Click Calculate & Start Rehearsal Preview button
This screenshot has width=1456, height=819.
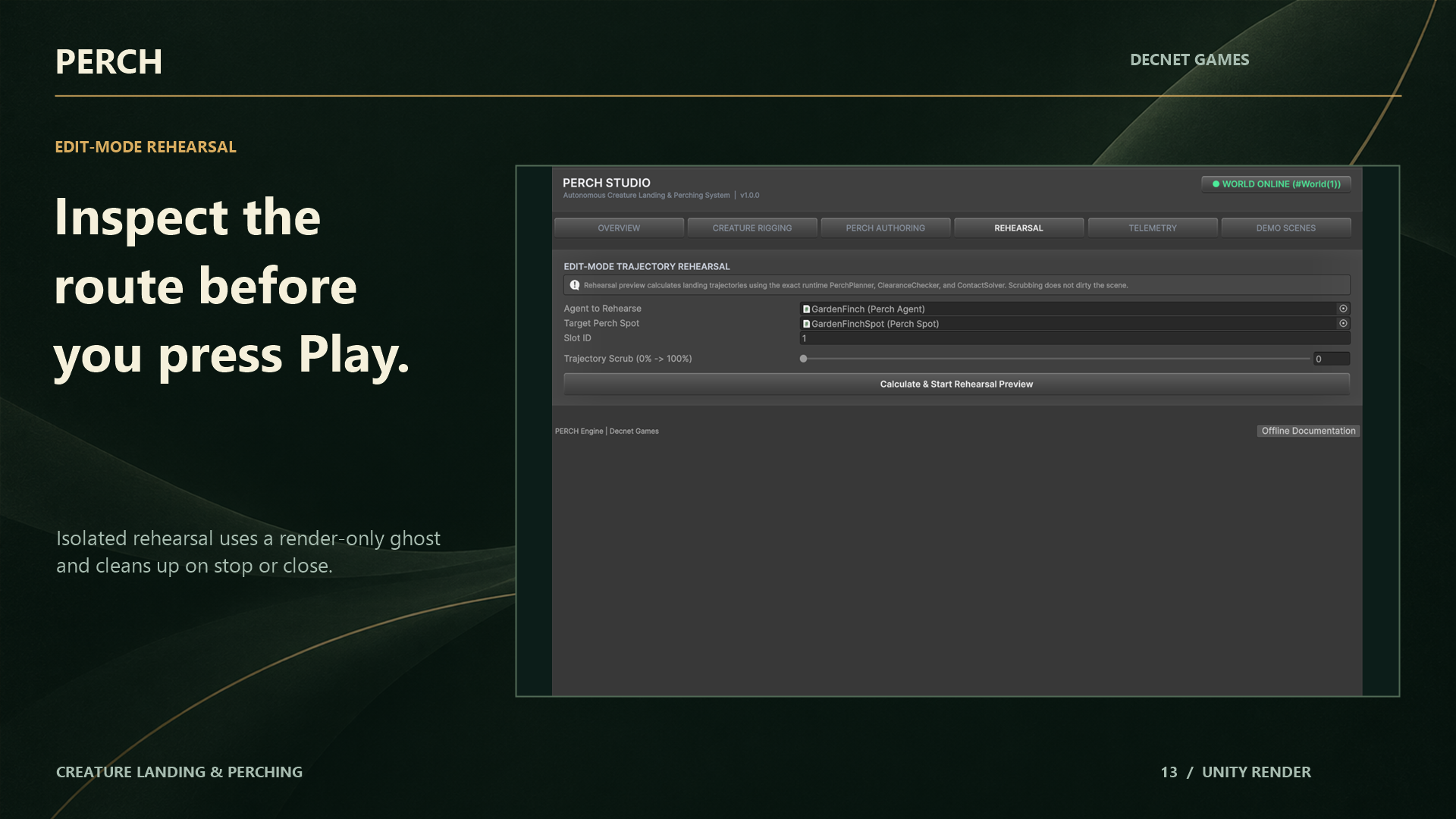coord(956,384)
